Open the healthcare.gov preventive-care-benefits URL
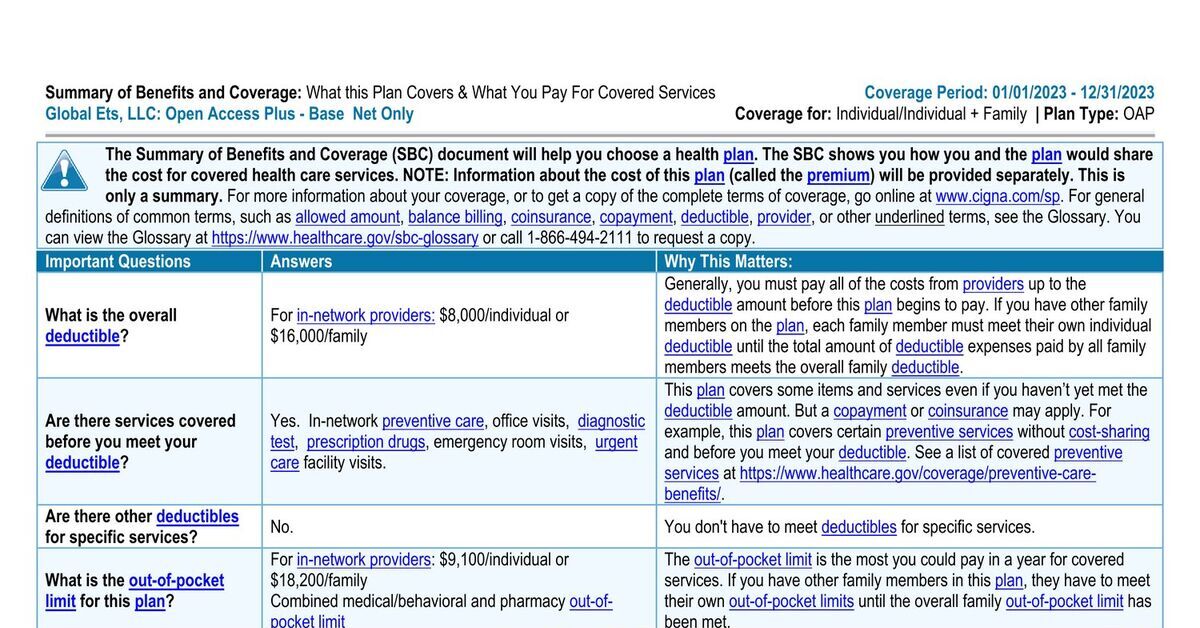 917,474
